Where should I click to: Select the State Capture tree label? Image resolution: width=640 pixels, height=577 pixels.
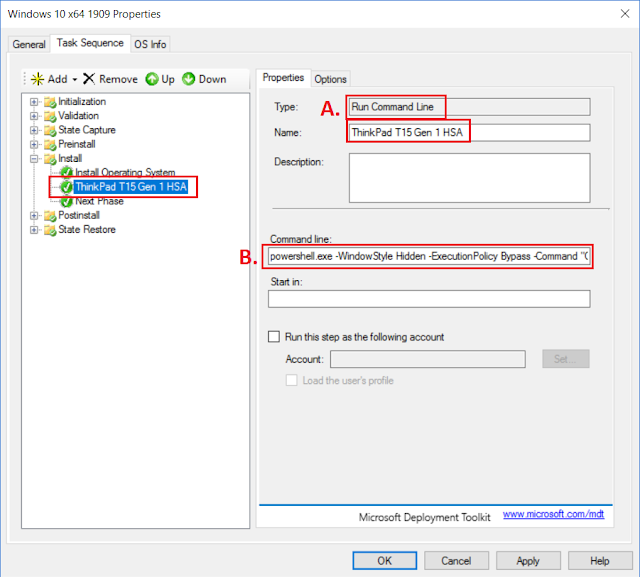(87, 130)
